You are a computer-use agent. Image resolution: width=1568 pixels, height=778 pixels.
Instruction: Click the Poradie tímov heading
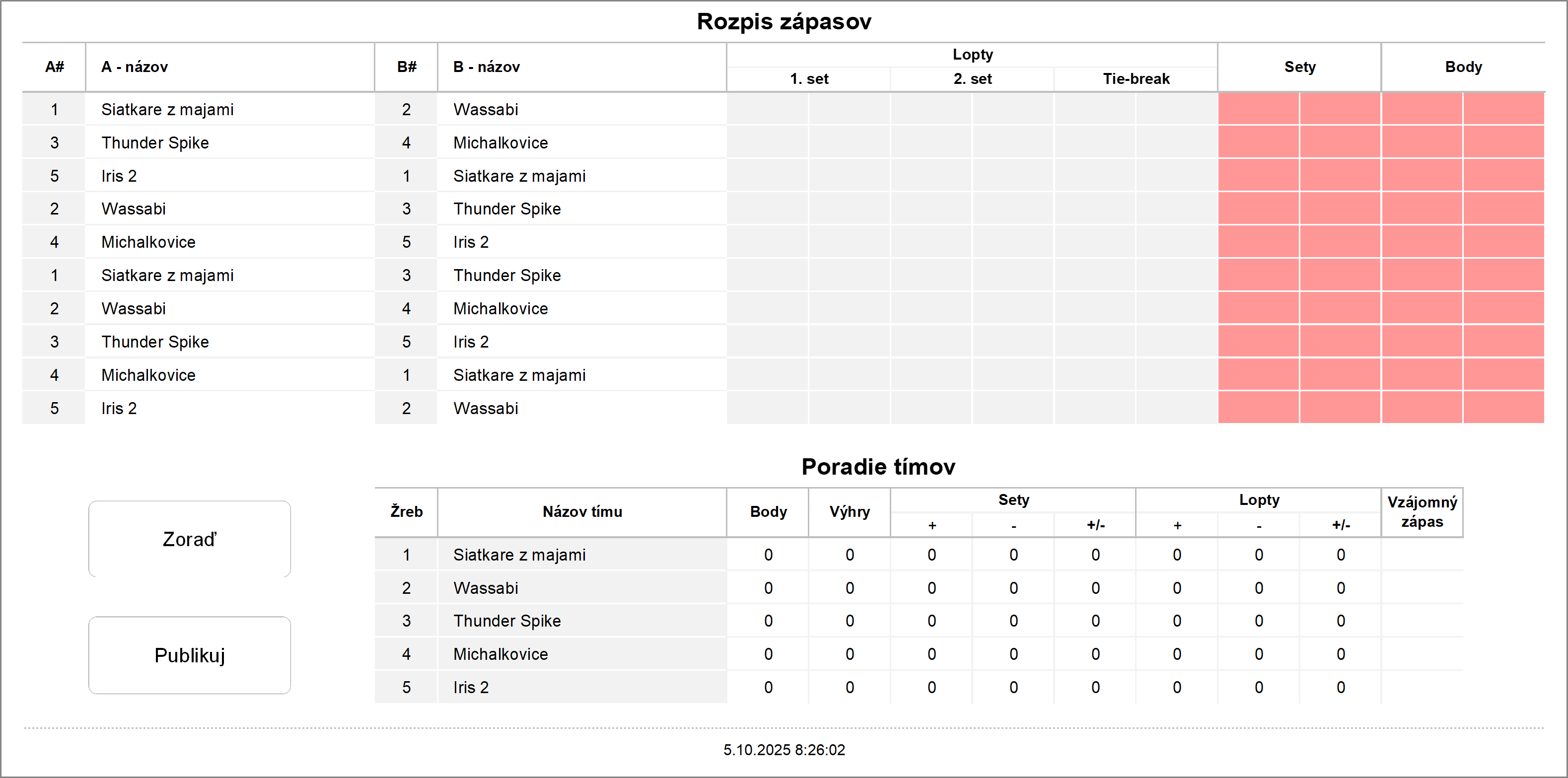pyautogui.click(x=878, y=467)
